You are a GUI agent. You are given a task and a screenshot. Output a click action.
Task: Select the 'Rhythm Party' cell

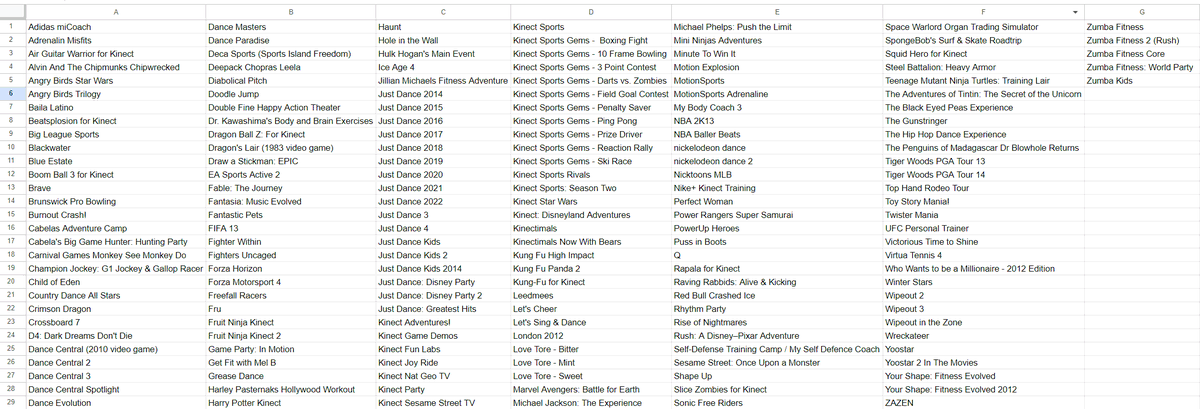(x=777, y=309)
